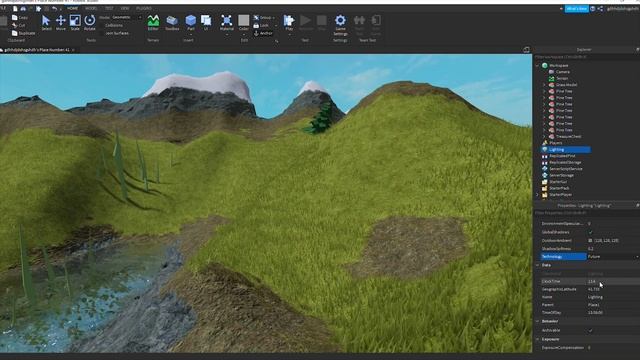Click the new file icon in quick access bar
640x360 pixels.
click(15, 9)
